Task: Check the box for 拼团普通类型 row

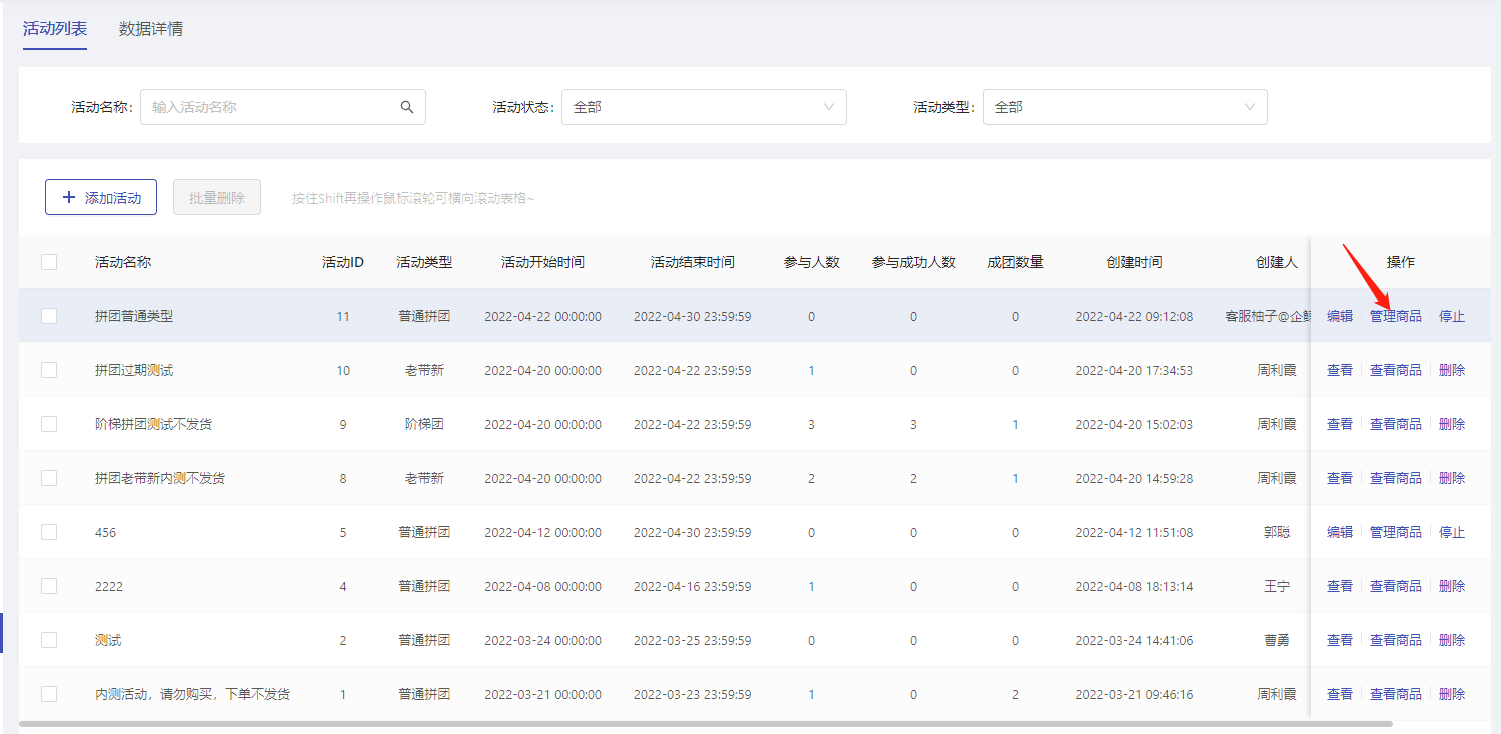Action: [49, 316]
